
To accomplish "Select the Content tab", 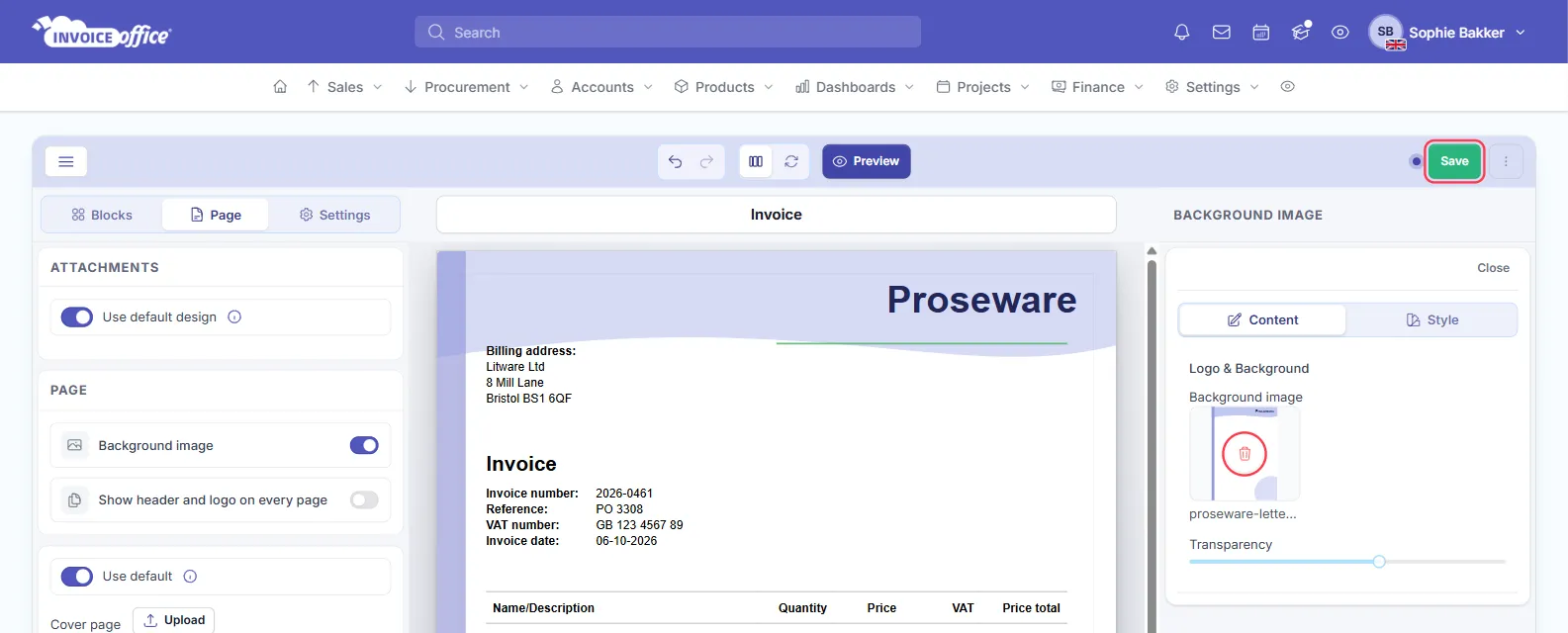I will 1262,320.
